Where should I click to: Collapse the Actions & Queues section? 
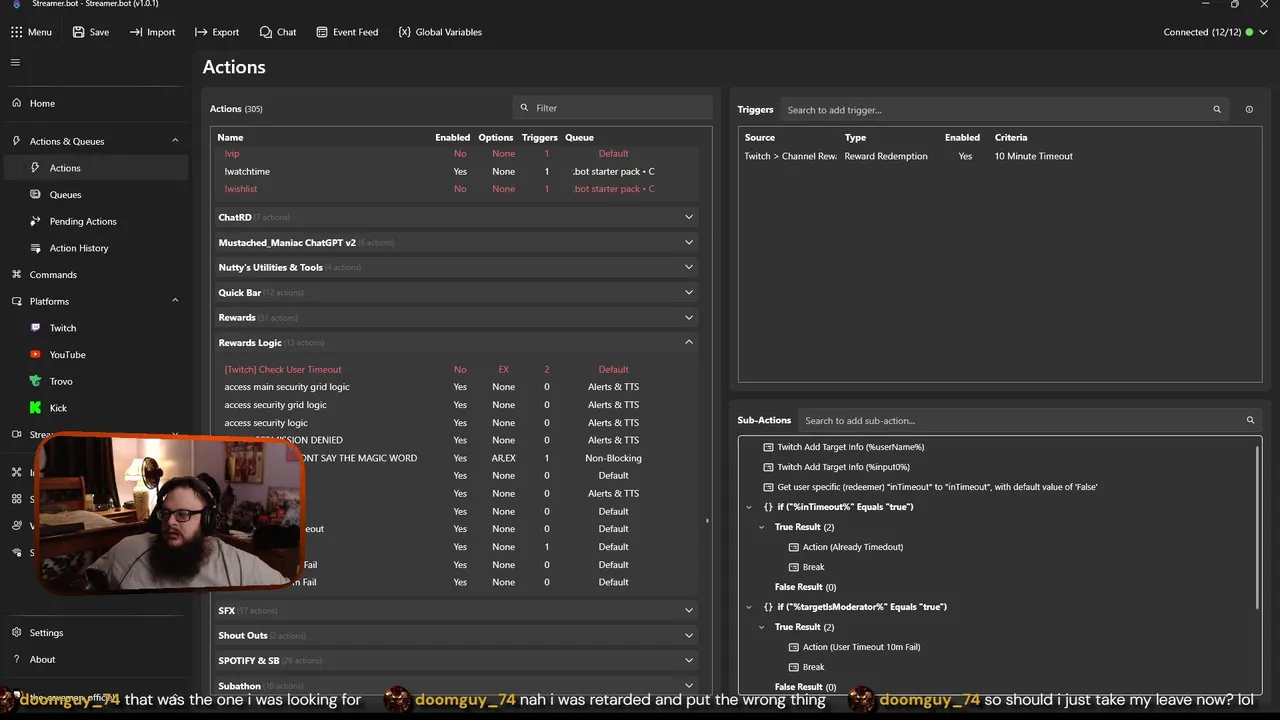[175, 141]
